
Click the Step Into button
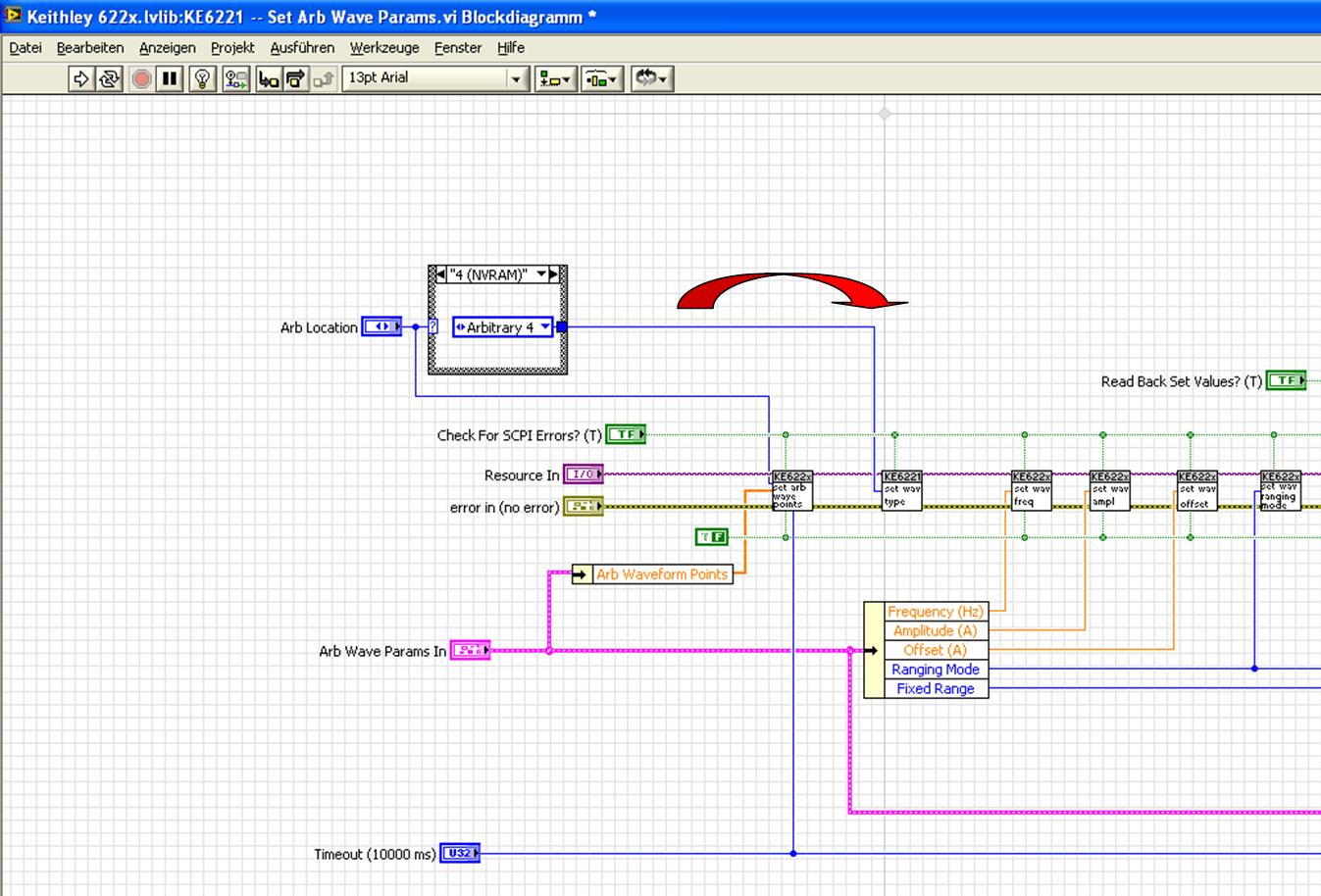[x=268, y=78]
